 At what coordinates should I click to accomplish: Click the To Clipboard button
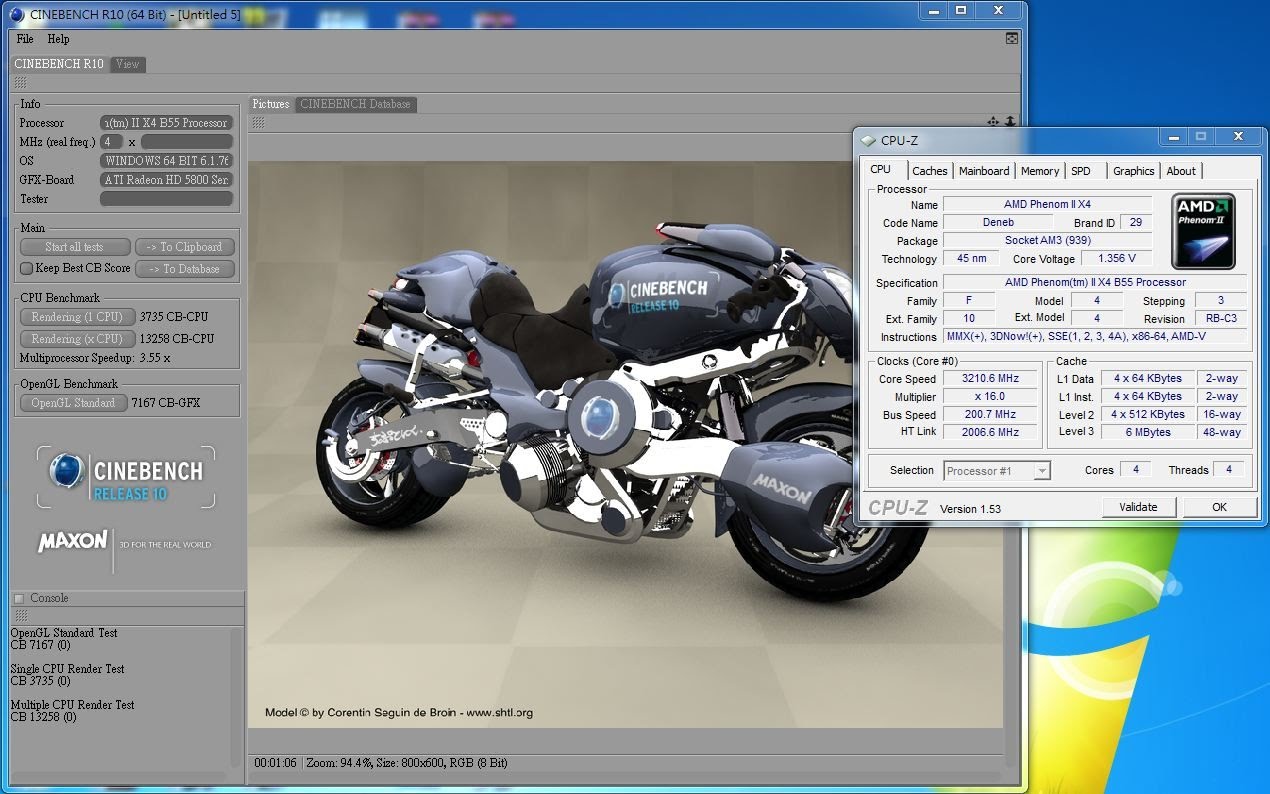(x=185, y=247)
